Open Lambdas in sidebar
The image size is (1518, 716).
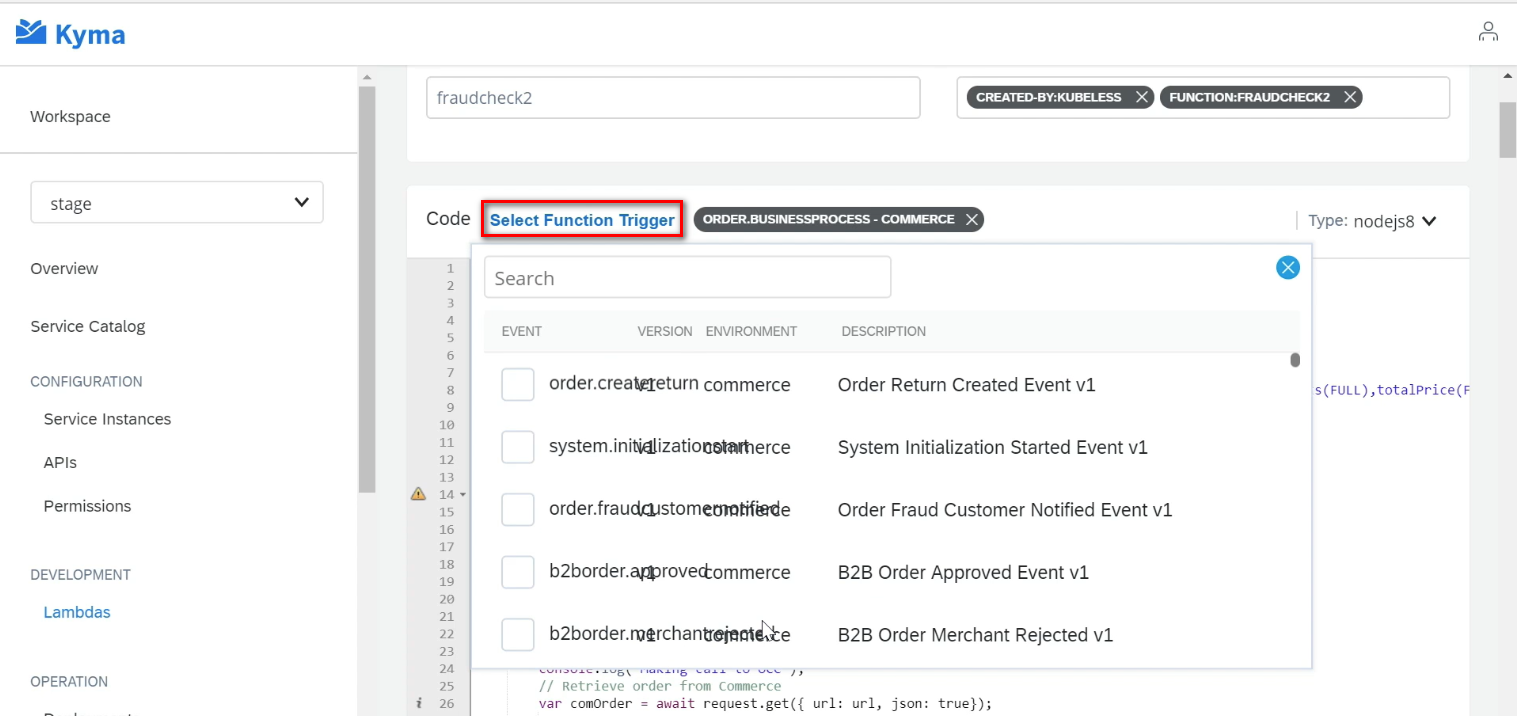pos(77,612)
